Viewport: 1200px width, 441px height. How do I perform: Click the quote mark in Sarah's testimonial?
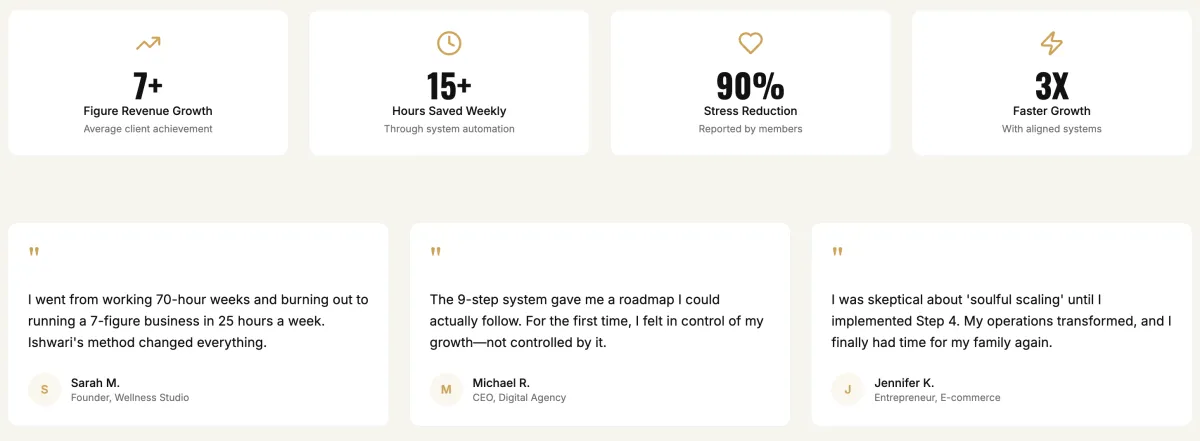point(34,252)
